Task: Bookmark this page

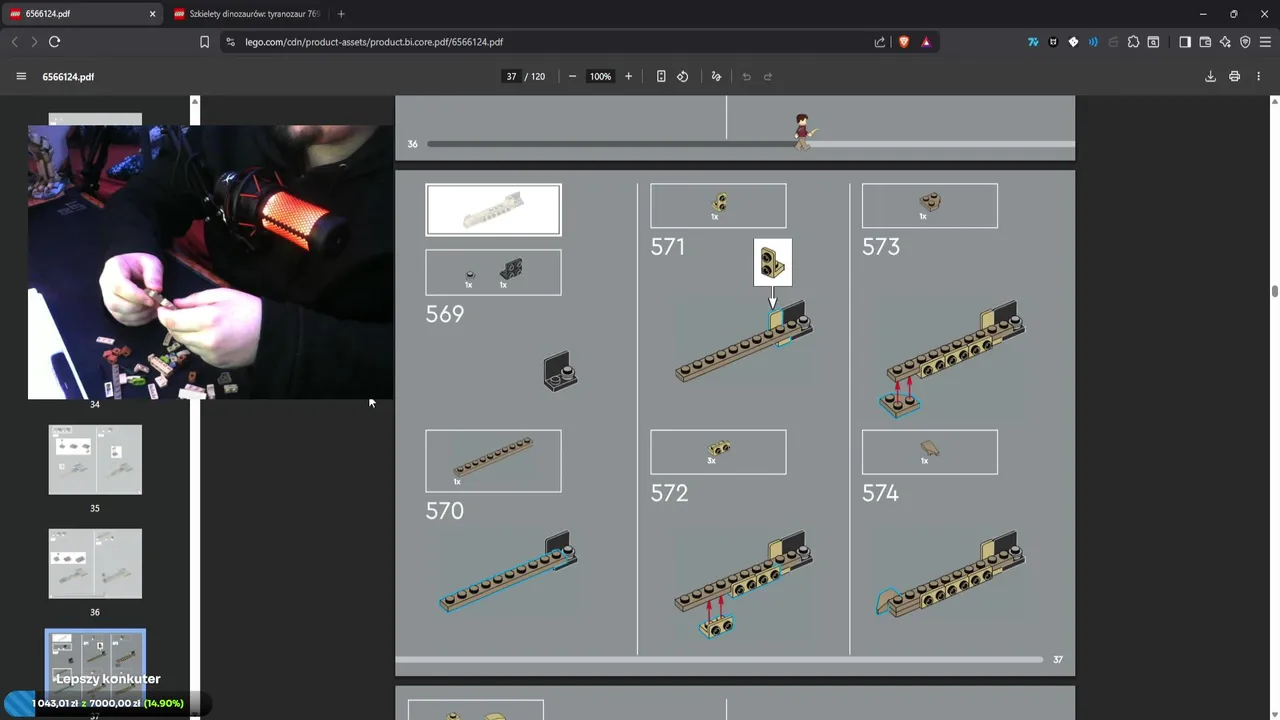Action: coord(204,42)
